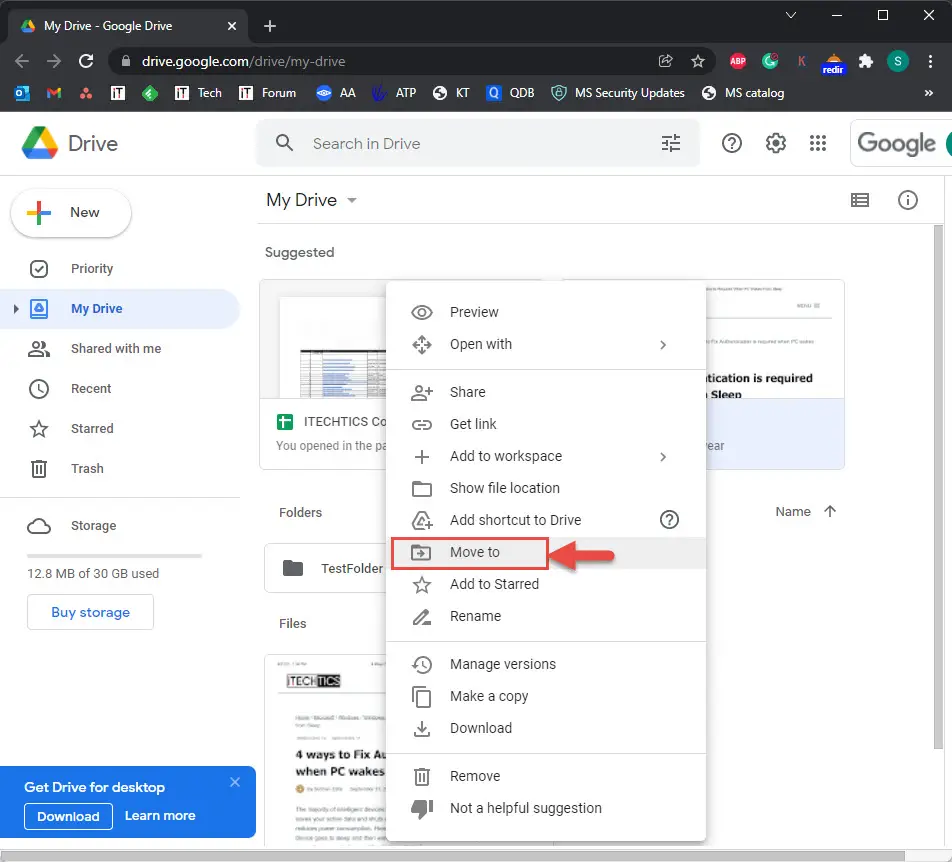
Task: Open Starred in the sidebar
Action: (120, 429)
